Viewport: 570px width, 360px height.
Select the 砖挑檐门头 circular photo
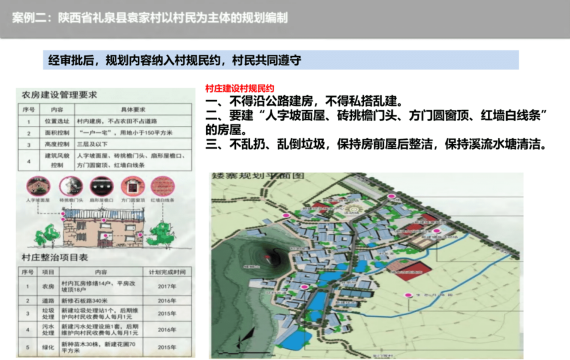point(71,186)
